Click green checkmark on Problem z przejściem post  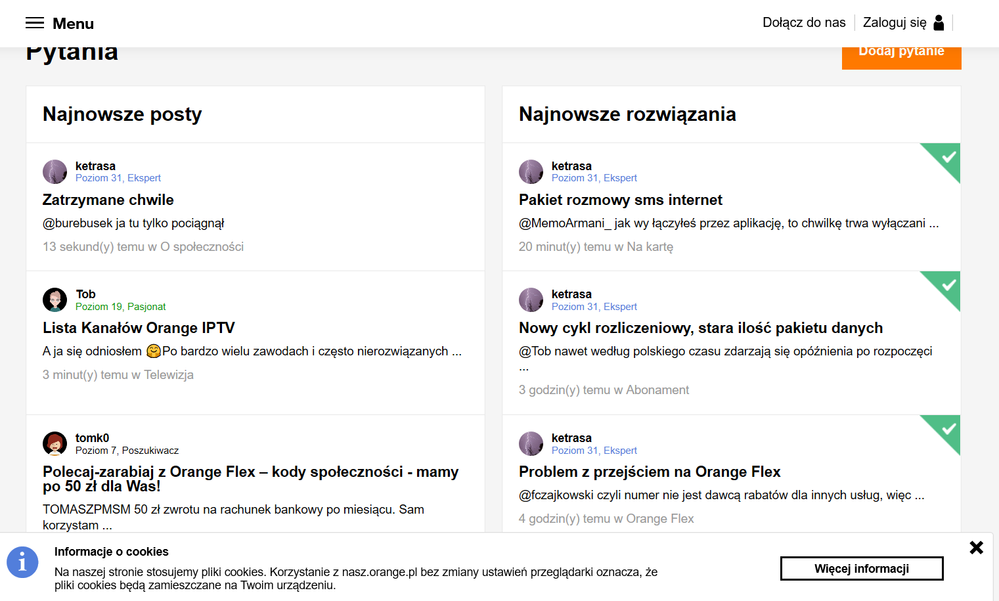(x=948, y=429)
